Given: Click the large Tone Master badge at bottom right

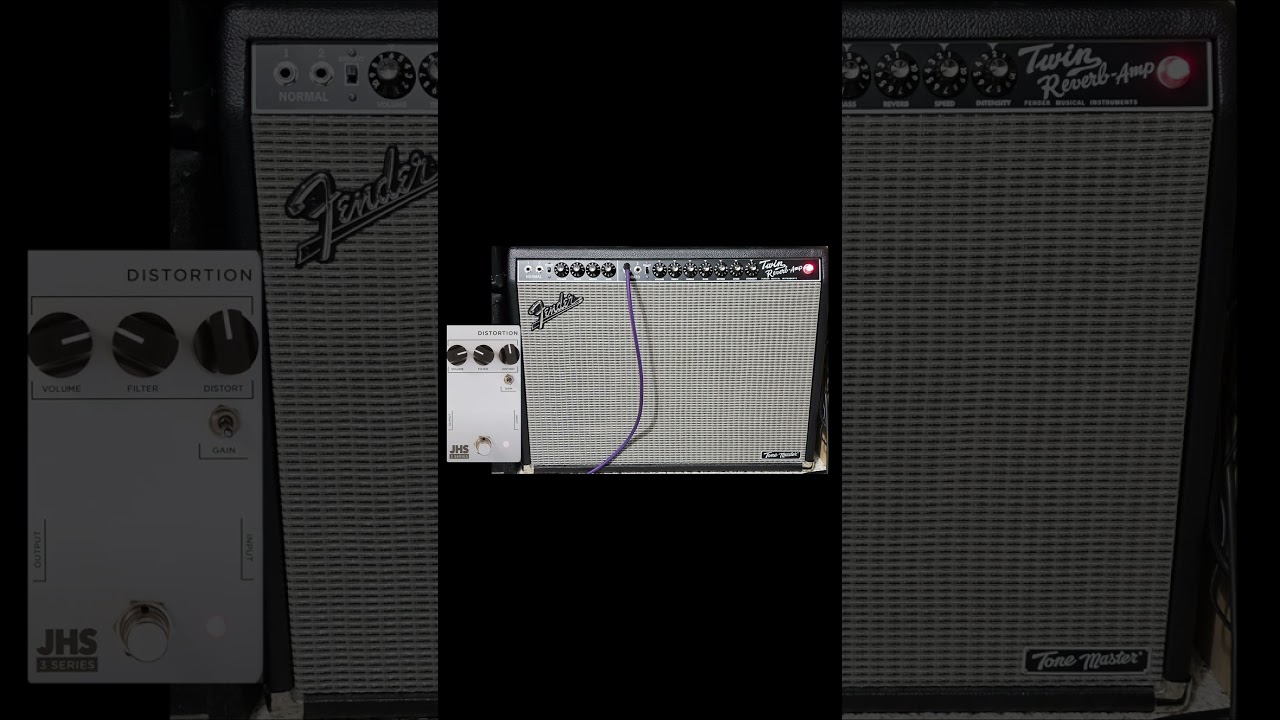Looking at the screenshot, I should coord(1086,660).
